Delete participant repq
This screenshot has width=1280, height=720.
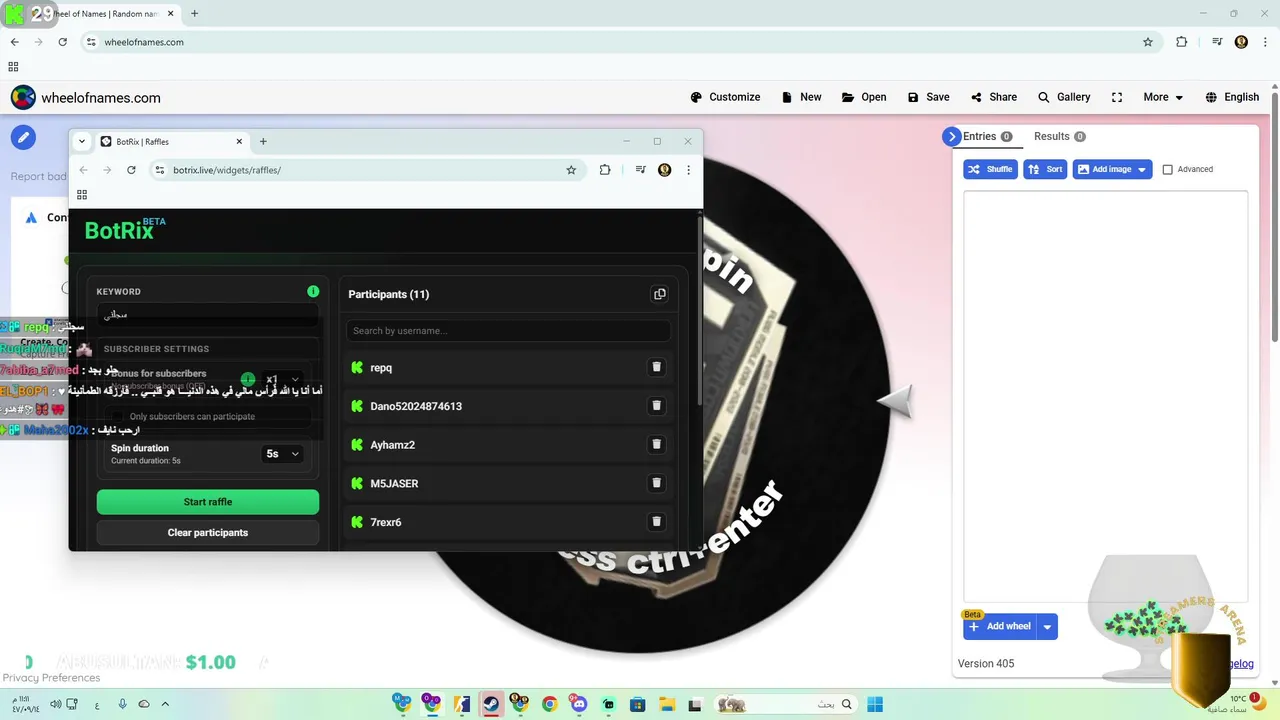pyautogui.click(x=656, y=367)
